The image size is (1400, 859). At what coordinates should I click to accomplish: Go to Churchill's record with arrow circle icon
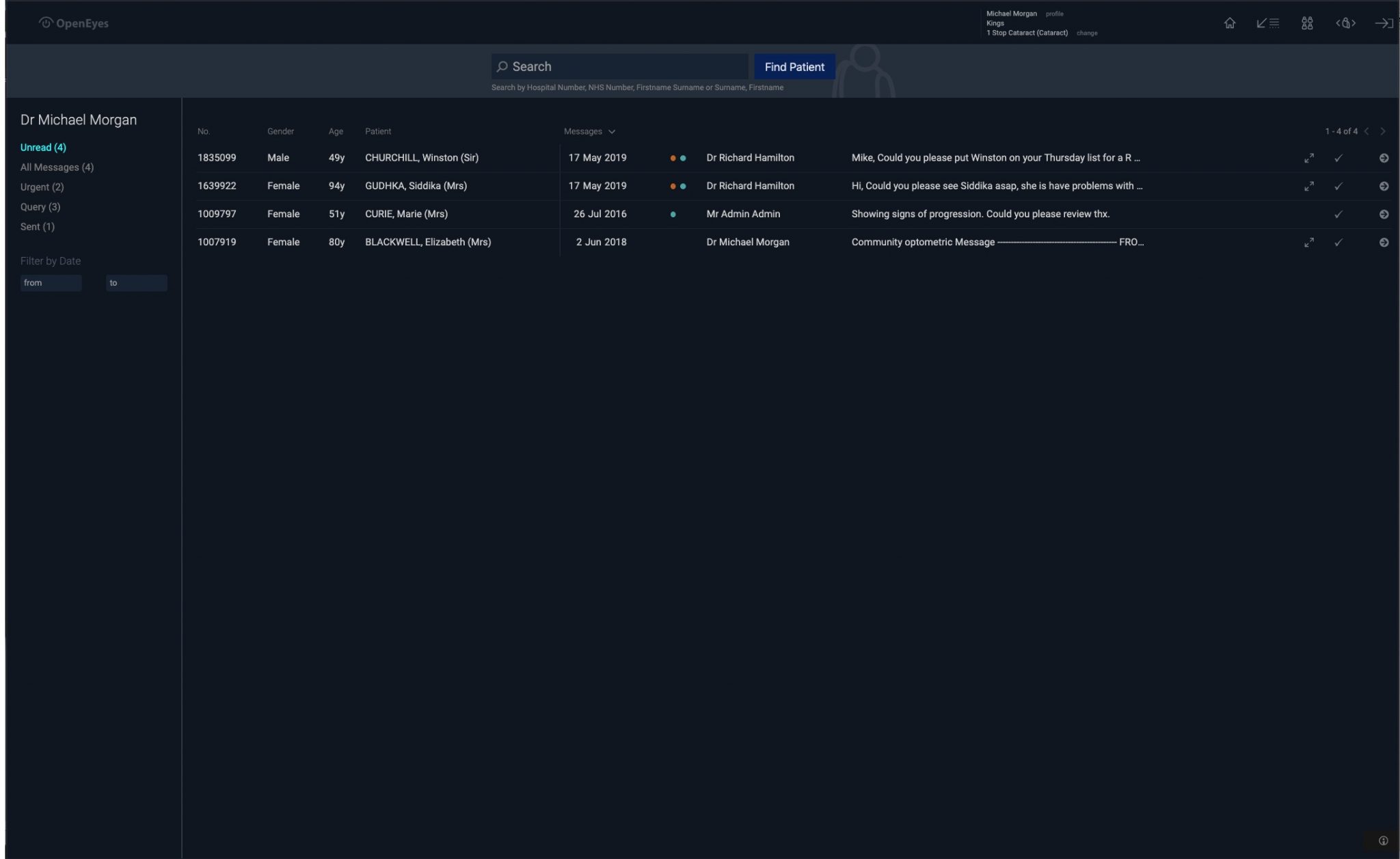(1384, 158)
